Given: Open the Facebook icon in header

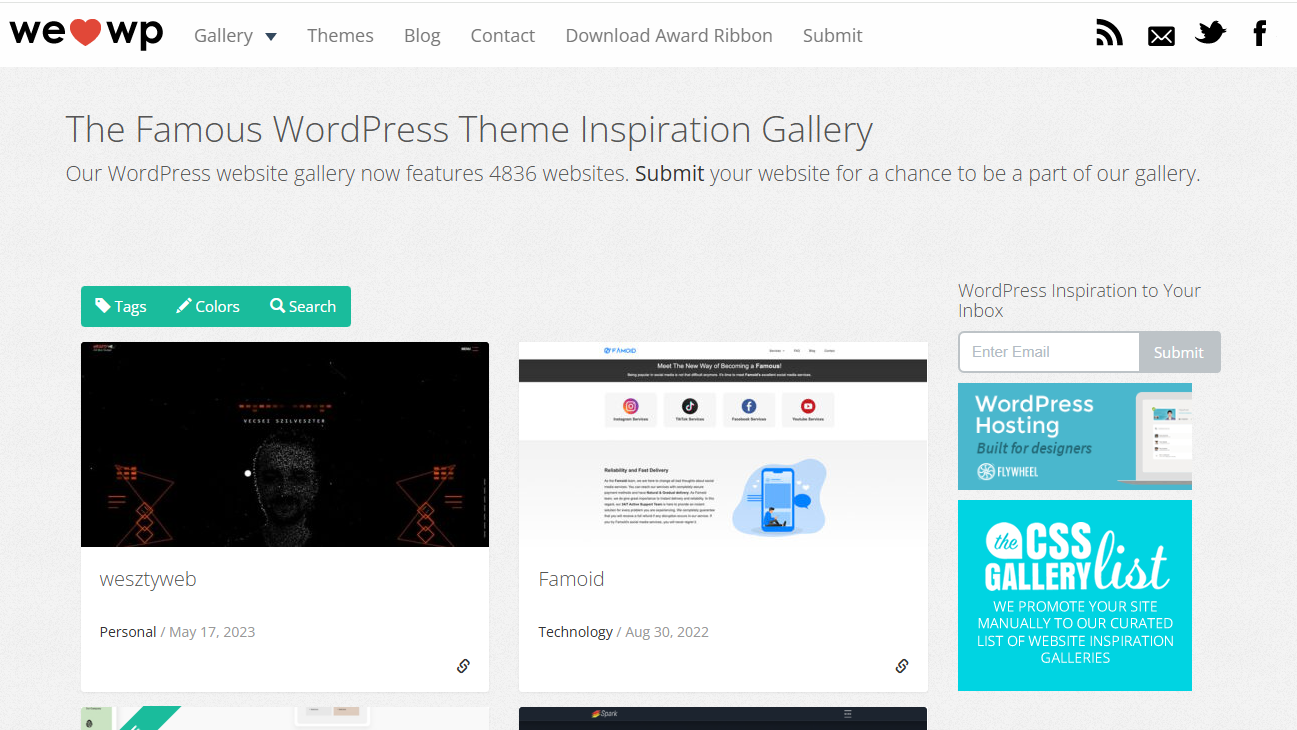Looking at the screenshot, I should click(x=1260, y=34).
